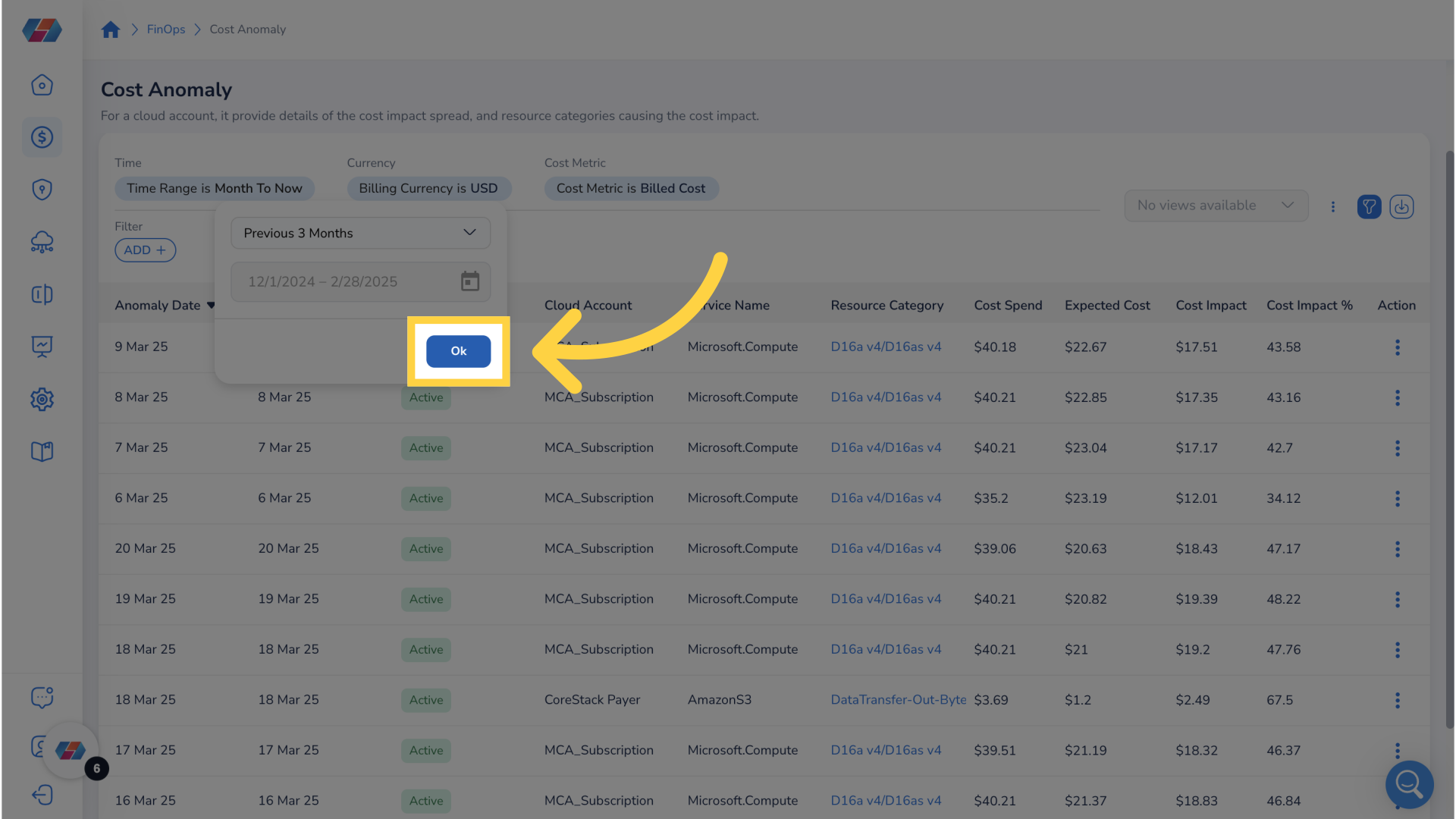Click the calendar icon in date field
Viewport: 1456px width, 819px height.
[470, 281]
